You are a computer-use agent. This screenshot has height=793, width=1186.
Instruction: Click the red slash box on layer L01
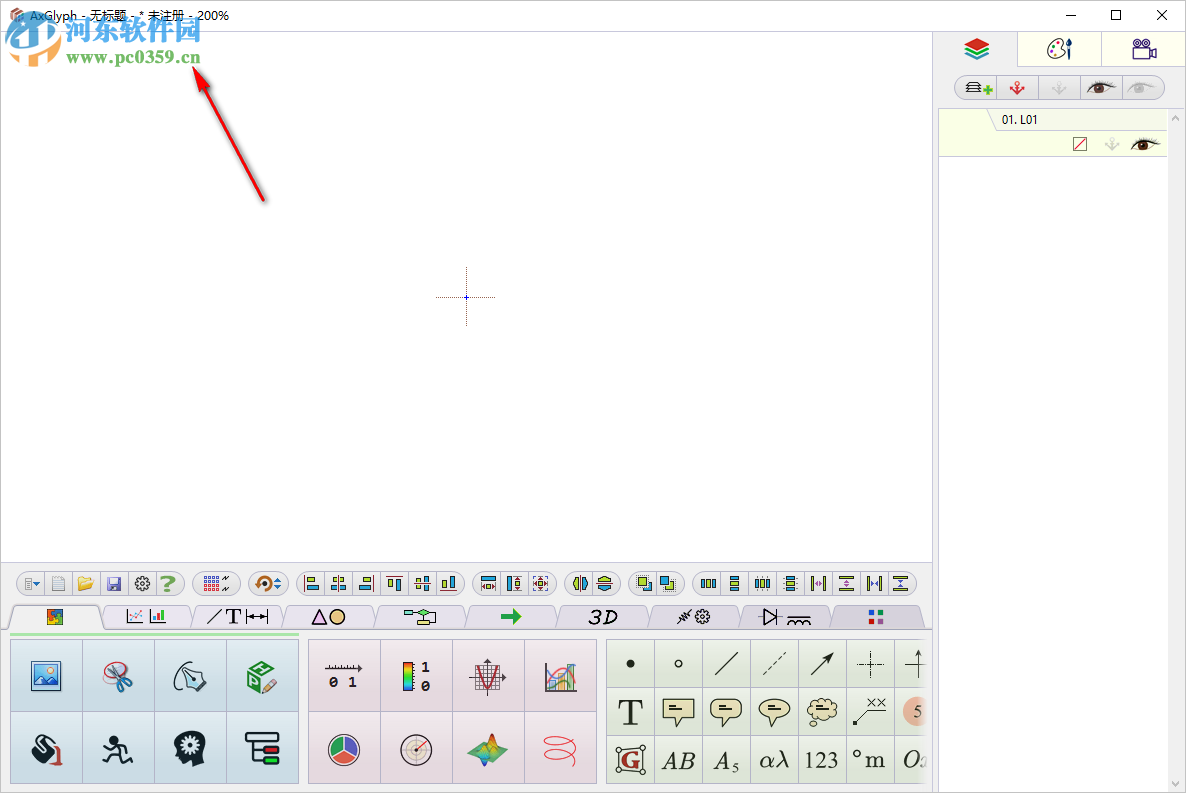pos(1080,144)
